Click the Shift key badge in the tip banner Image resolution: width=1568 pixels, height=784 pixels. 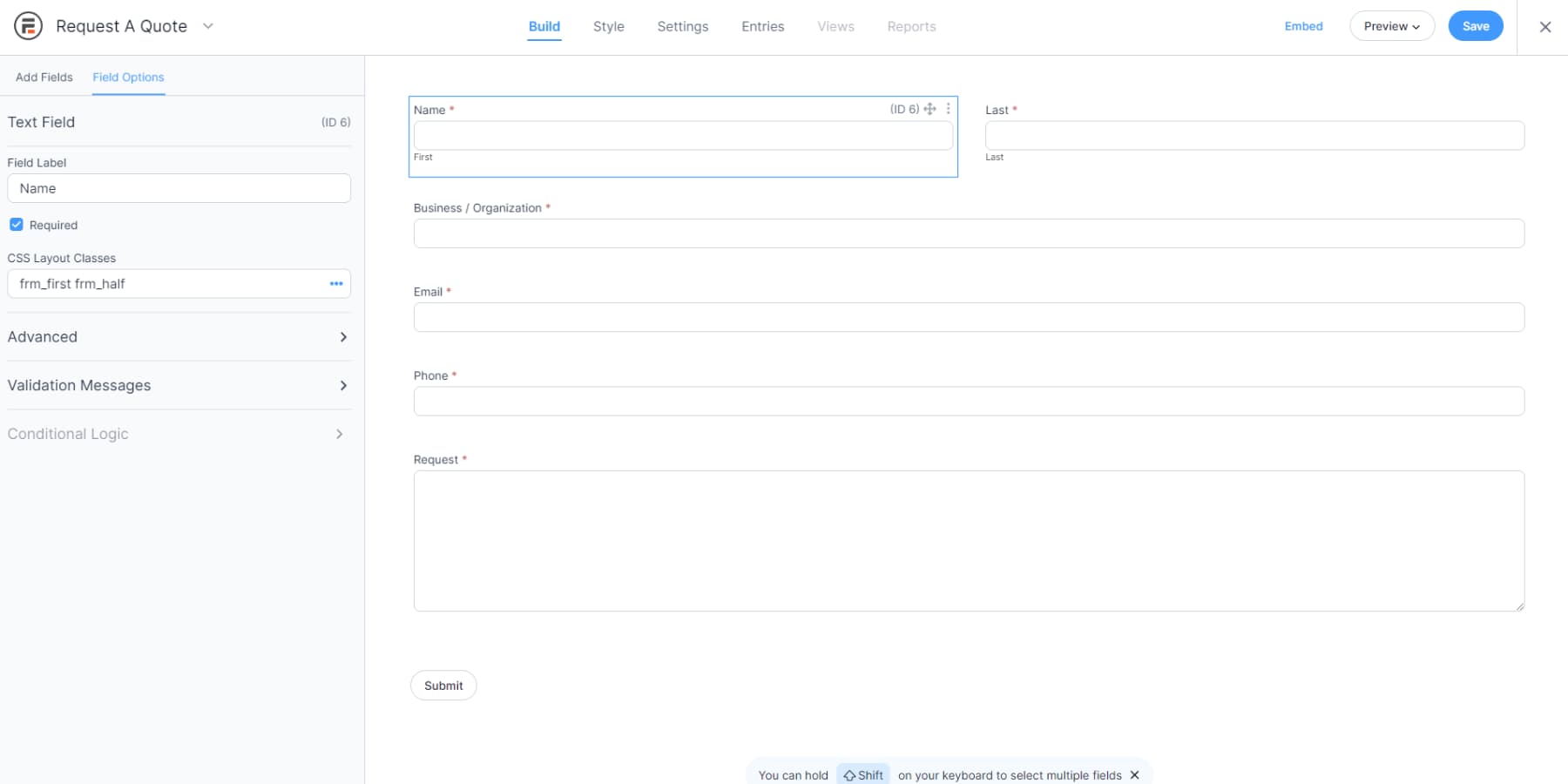click(862, 774)
